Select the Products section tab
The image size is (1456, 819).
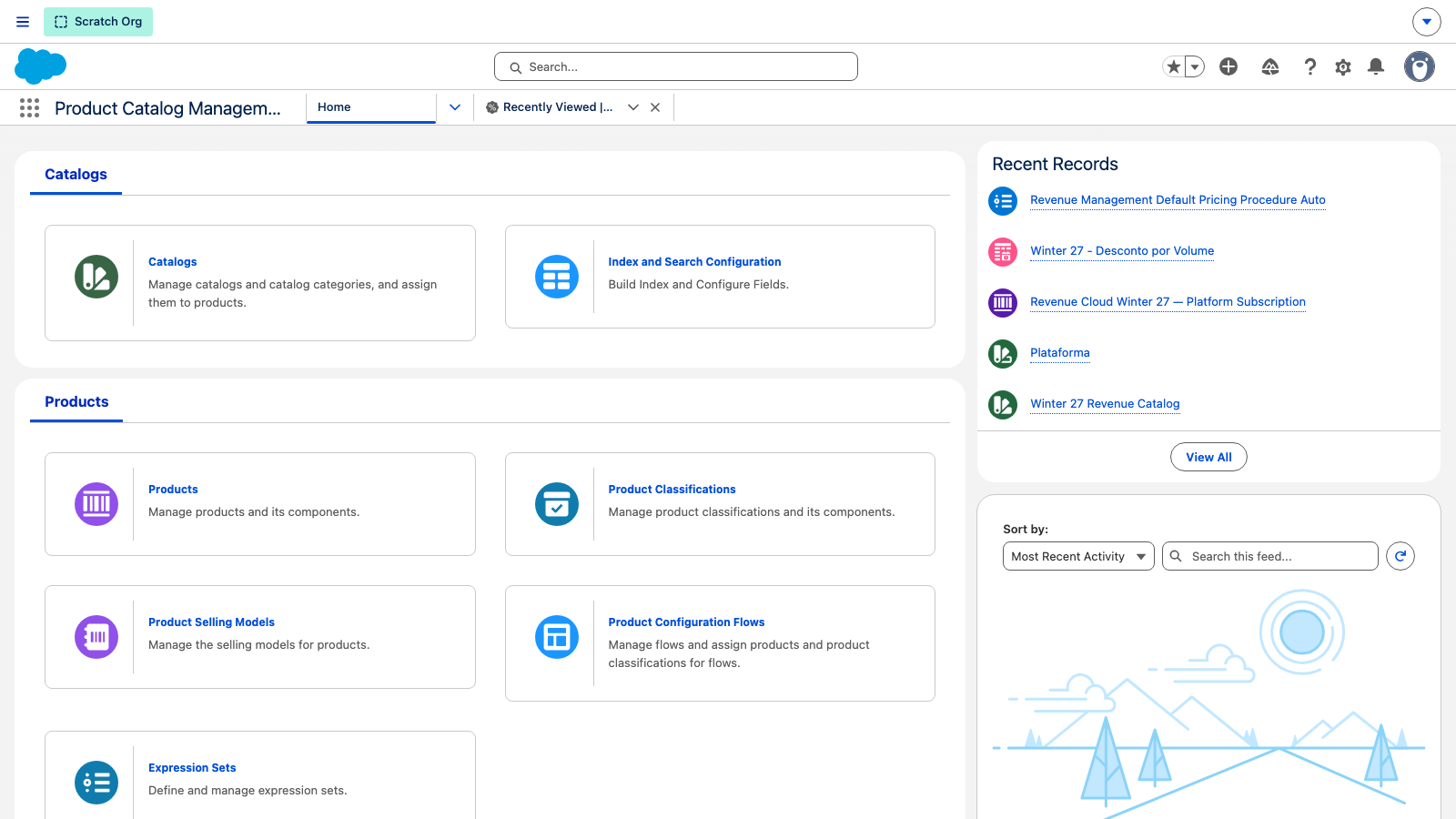pos(76,401)
